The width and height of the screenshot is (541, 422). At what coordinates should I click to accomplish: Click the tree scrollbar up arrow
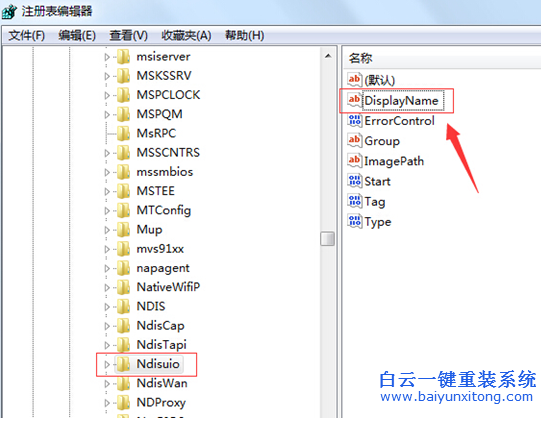pyautogui.click(x=328, y=56)
